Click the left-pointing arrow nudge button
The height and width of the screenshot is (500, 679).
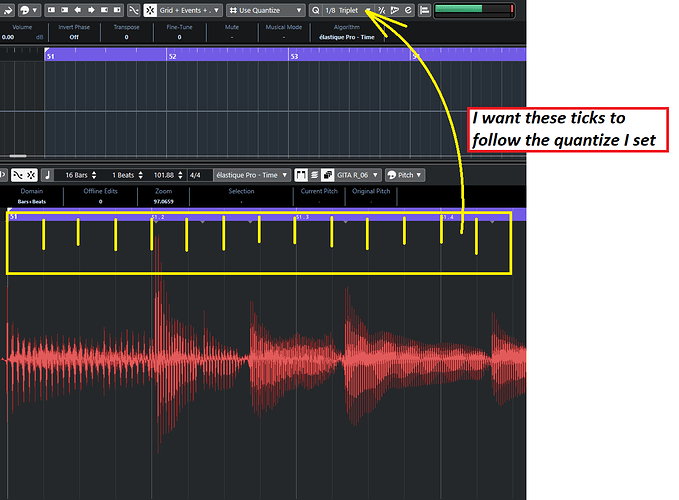click(78, 10)
